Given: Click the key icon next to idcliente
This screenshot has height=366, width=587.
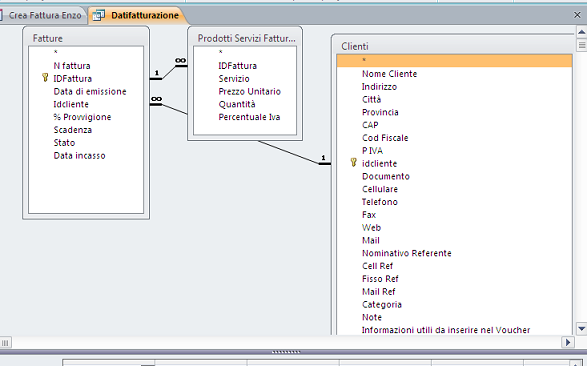Looking at the screenshot, I should click(x=353, y=162).
